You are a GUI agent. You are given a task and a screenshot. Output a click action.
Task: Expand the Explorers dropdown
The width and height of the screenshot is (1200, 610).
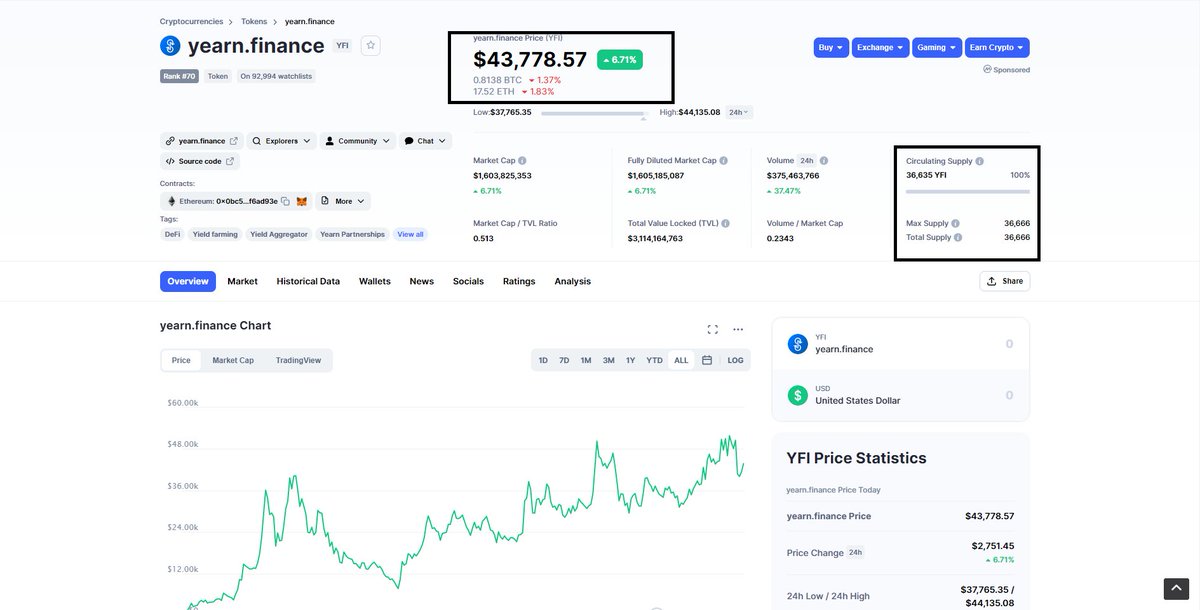(x=282, y=141)
